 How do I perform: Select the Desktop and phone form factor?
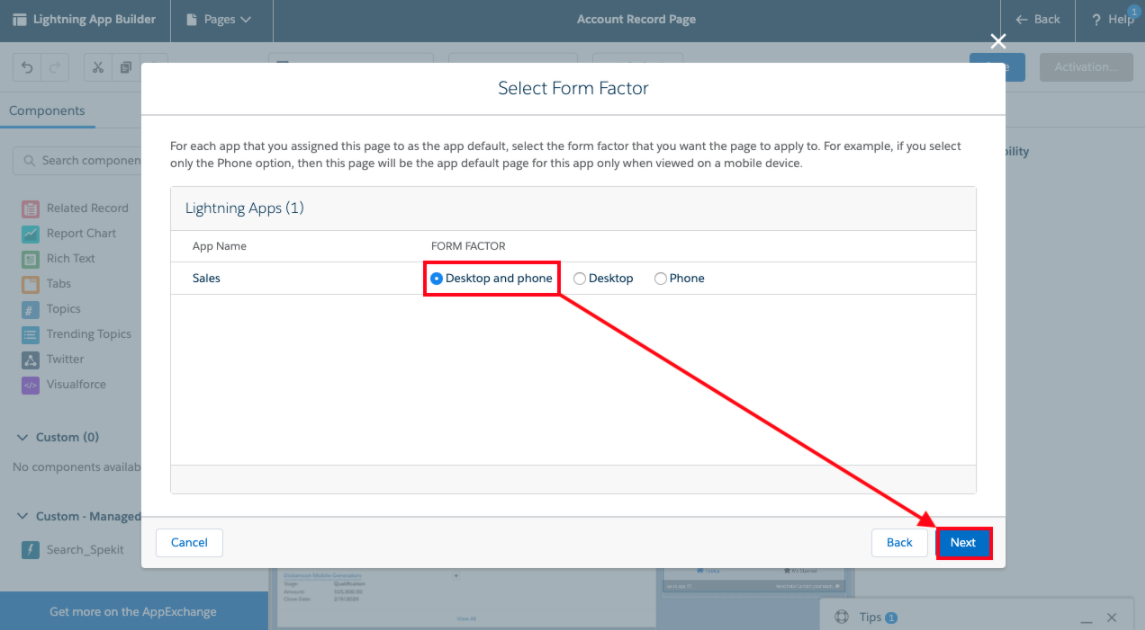point(436,278)
